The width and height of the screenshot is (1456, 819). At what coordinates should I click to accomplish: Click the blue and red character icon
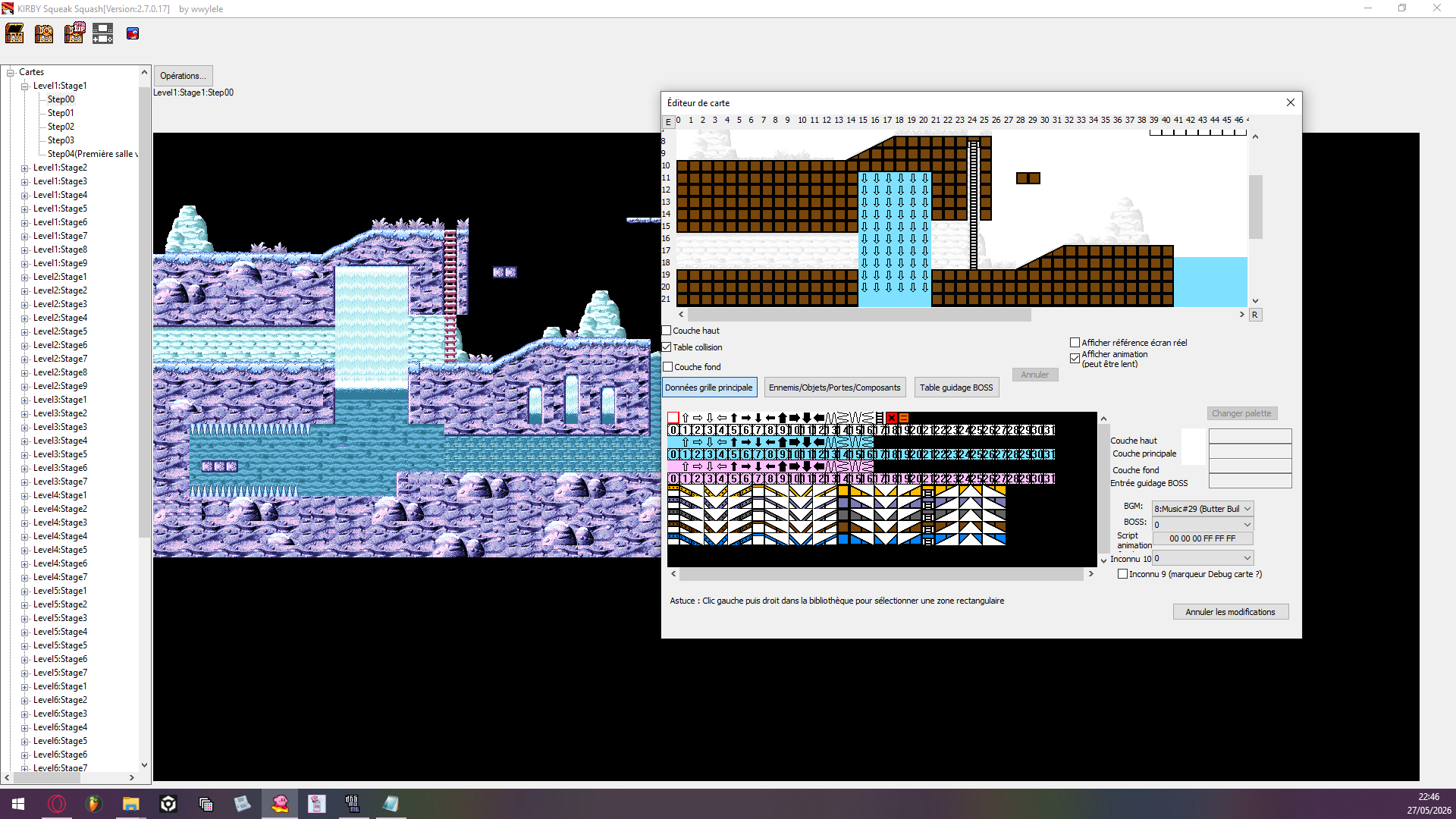133,33
